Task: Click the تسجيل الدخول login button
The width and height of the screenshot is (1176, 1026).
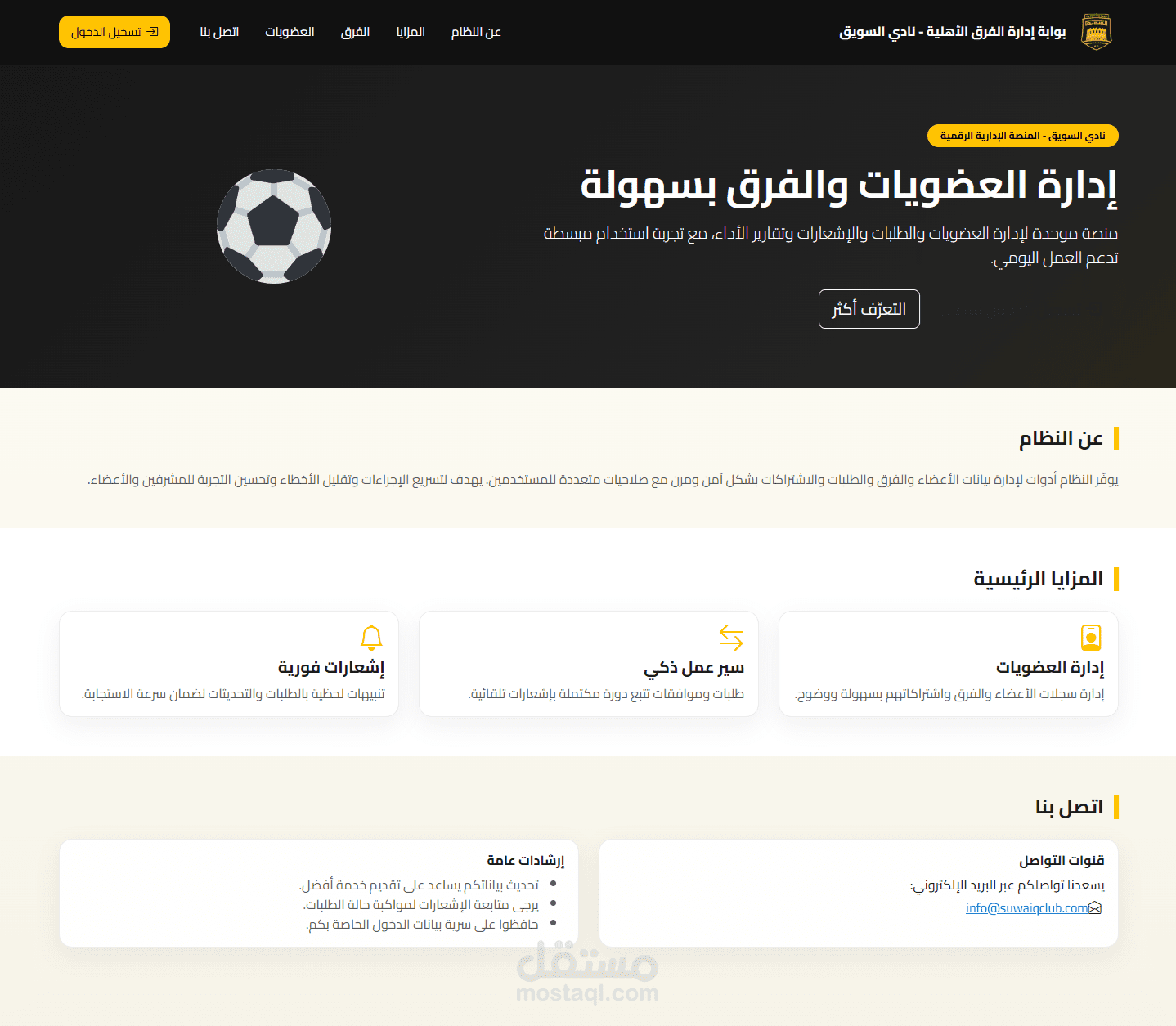Action: coord(114,32)
